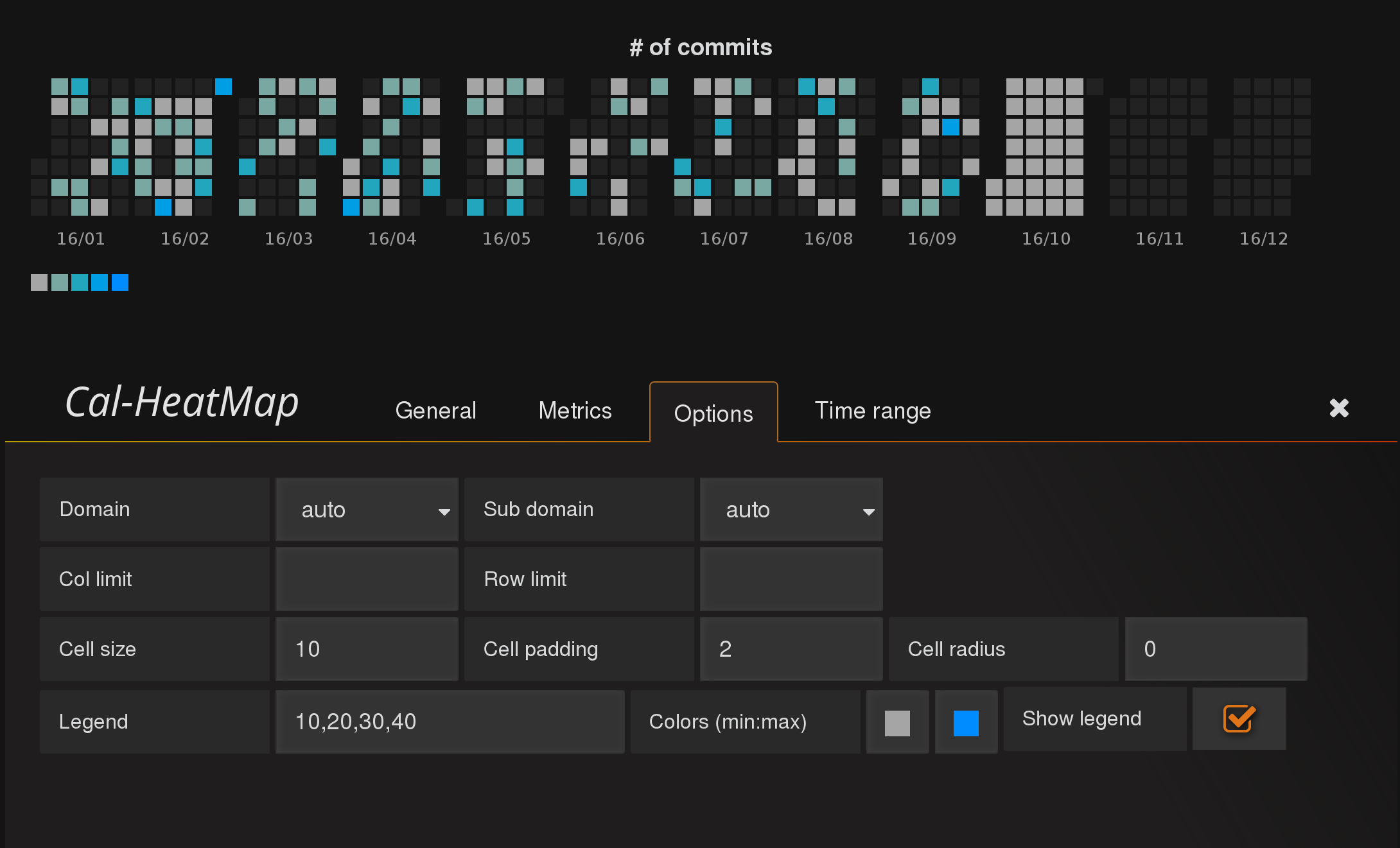Switch to the General tab
The height and width of the screenshot is (848, 1400).
(435, 411)
